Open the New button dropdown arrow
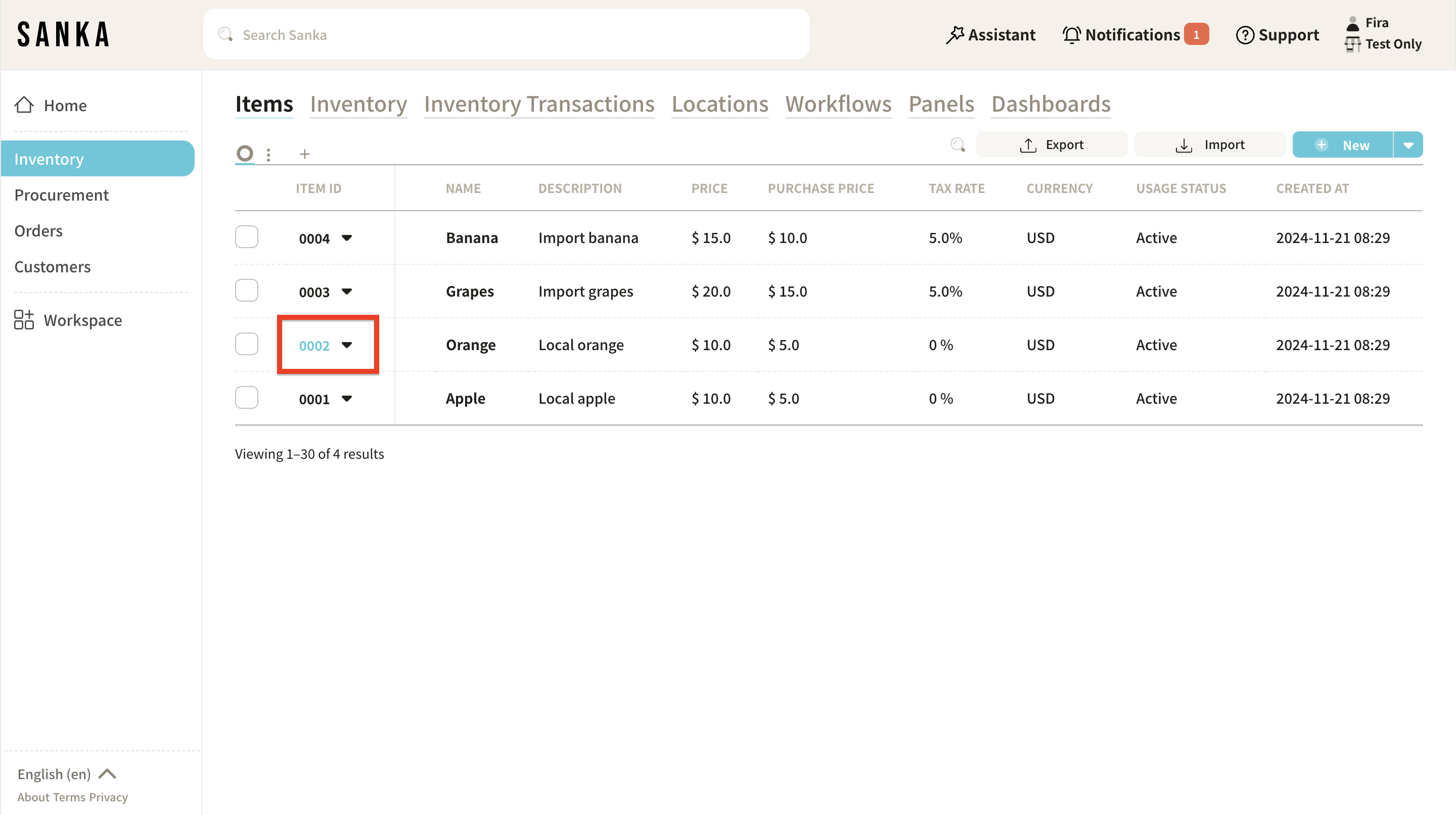The width and height of the screenshot is (1456, 815). (x=1408, y=145)
